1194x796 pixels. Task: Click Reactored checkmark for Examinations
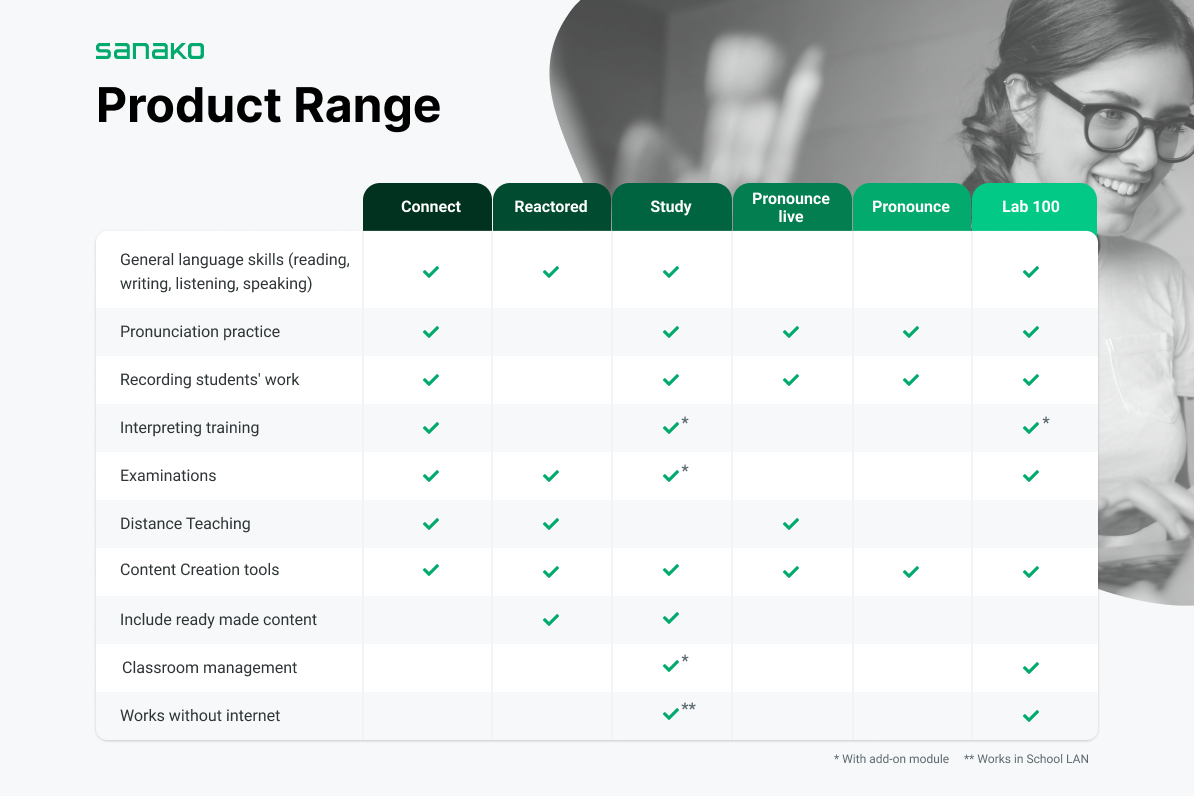pyautogui.click(x=551, y=476)
